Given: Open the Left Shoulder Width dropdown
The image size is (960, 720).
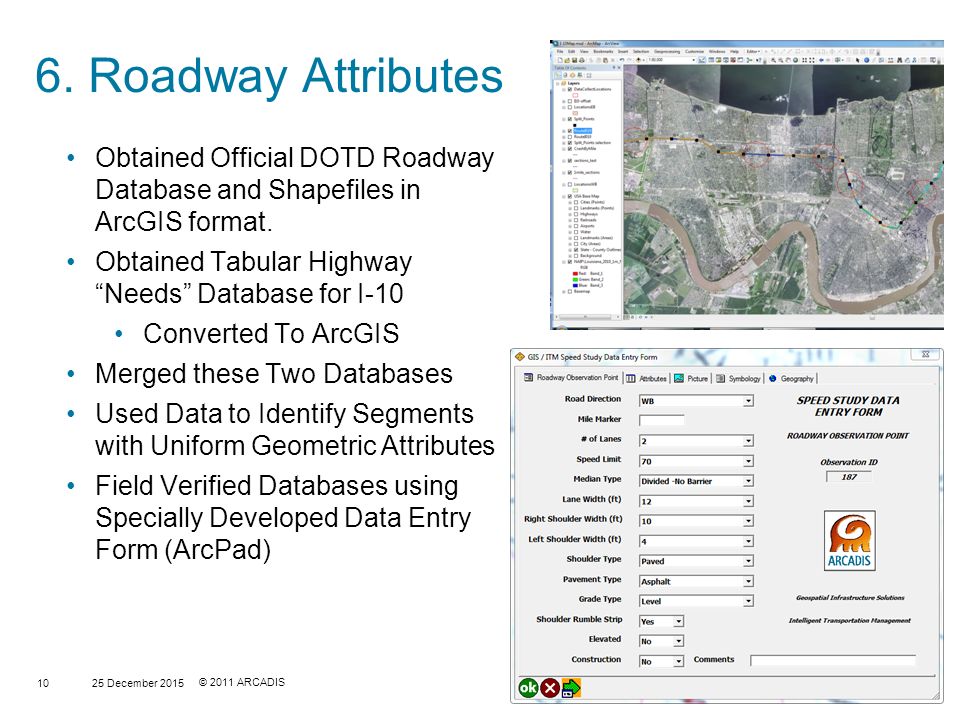Looking at the screenshot, I should tap(748, 541).
